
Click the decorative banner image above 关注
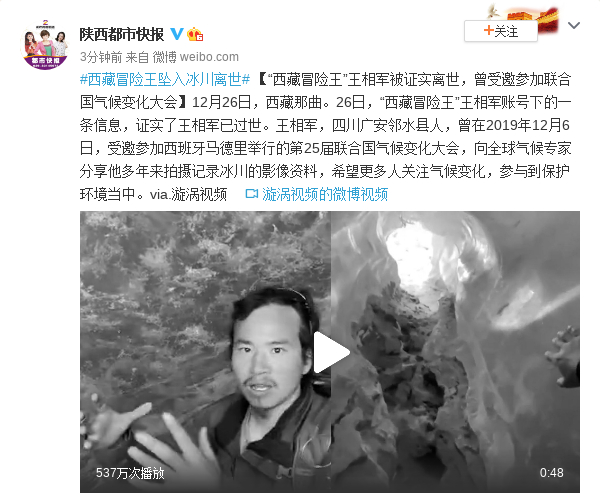524,15
